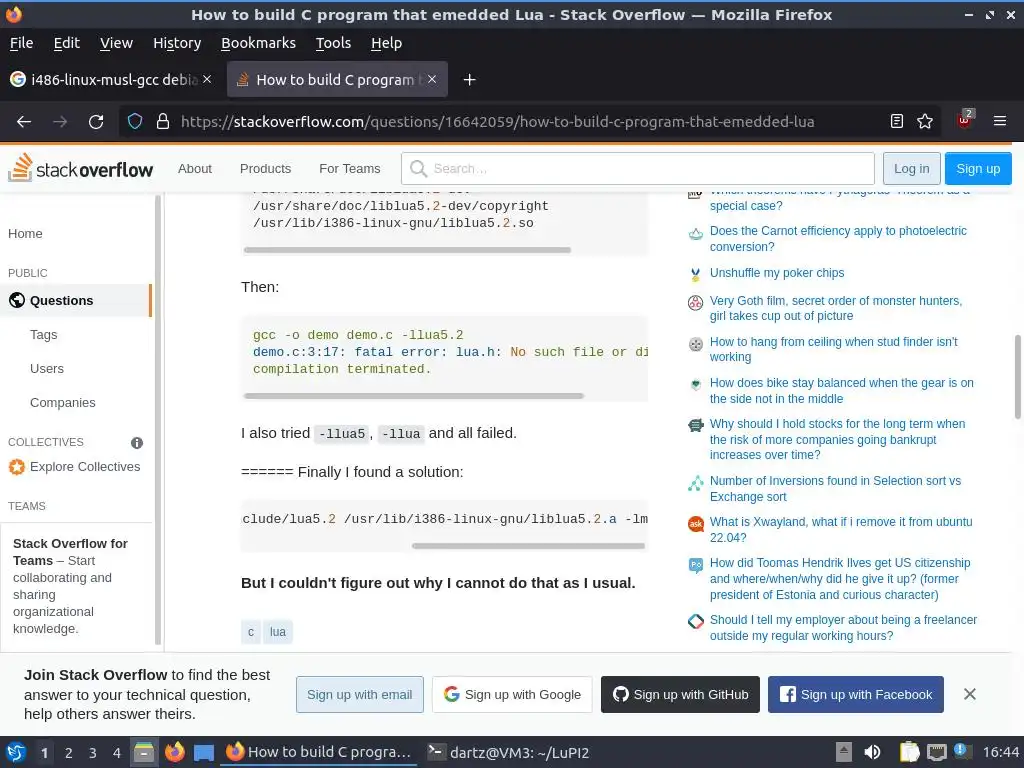Go back to previous page
The height and width of the screenshot is (768, 1024).
(x=24, y=121)
